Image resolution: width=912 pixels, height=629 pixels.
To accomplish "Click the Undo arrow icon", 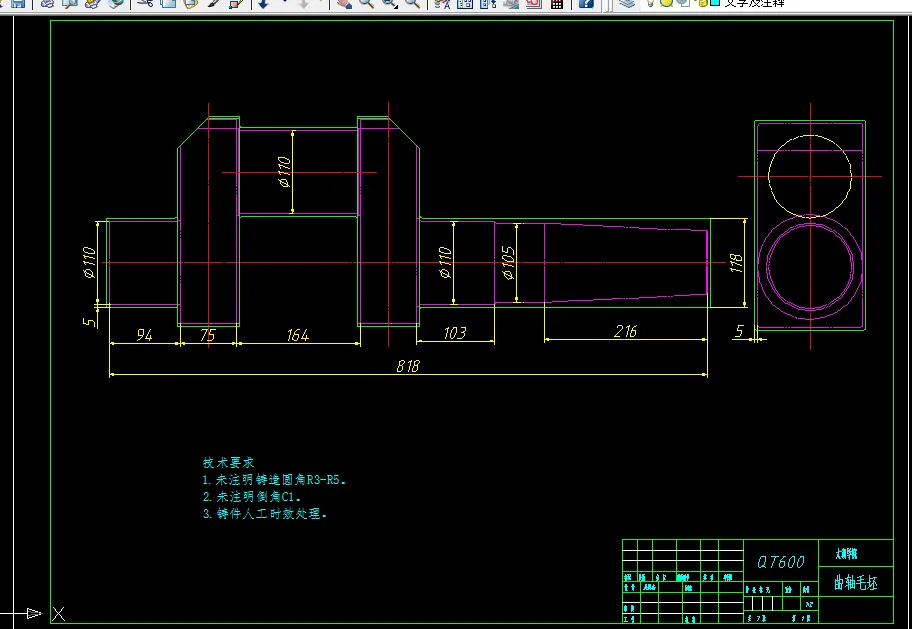I will (x=263, y=3).
